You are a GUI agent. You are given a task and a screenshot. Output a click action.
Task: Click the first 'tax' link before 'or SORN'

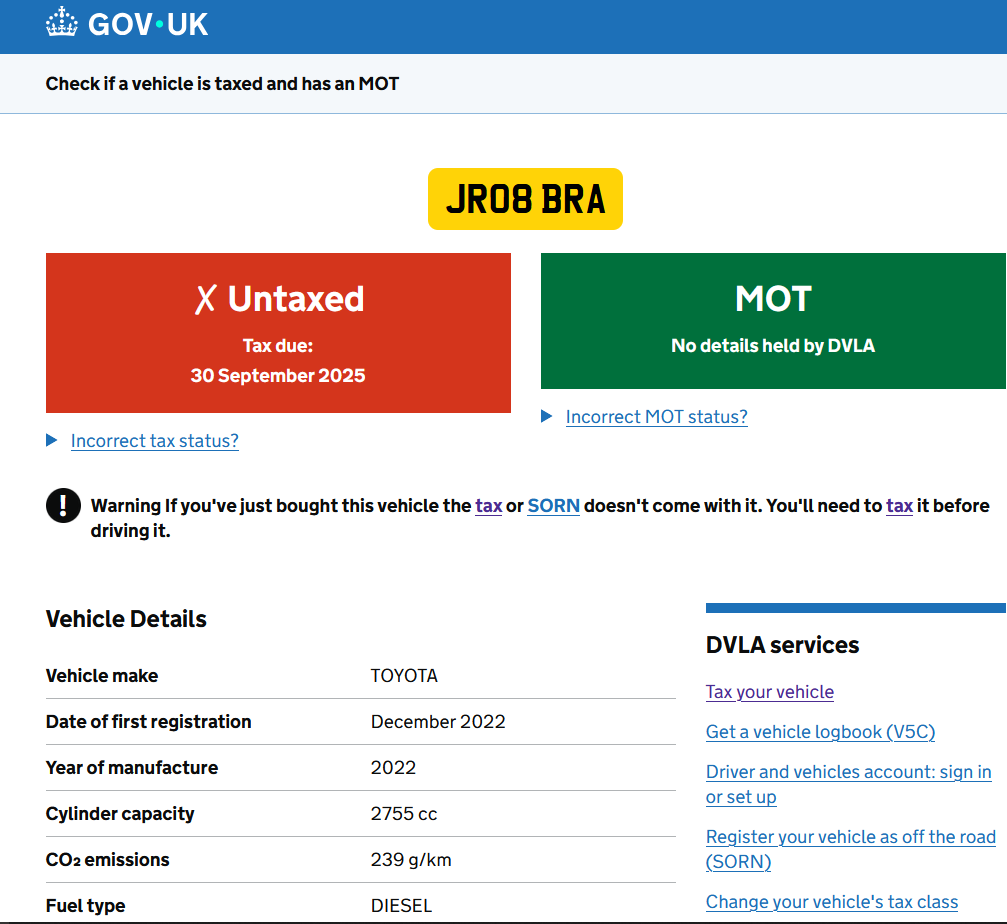click(x=488, y=506)
